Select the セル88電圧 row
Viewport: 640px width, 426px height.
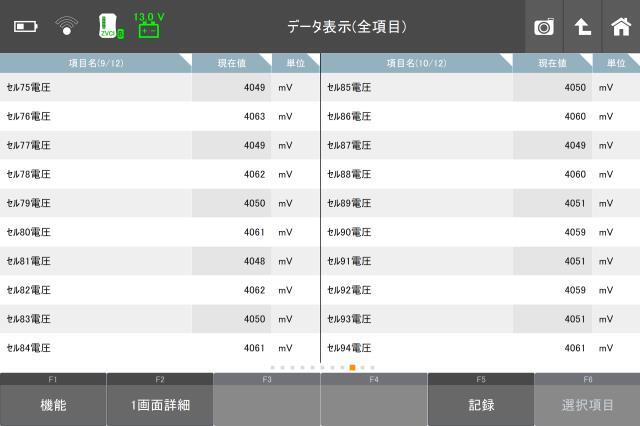pyautogui.click(x=480, y=174)
